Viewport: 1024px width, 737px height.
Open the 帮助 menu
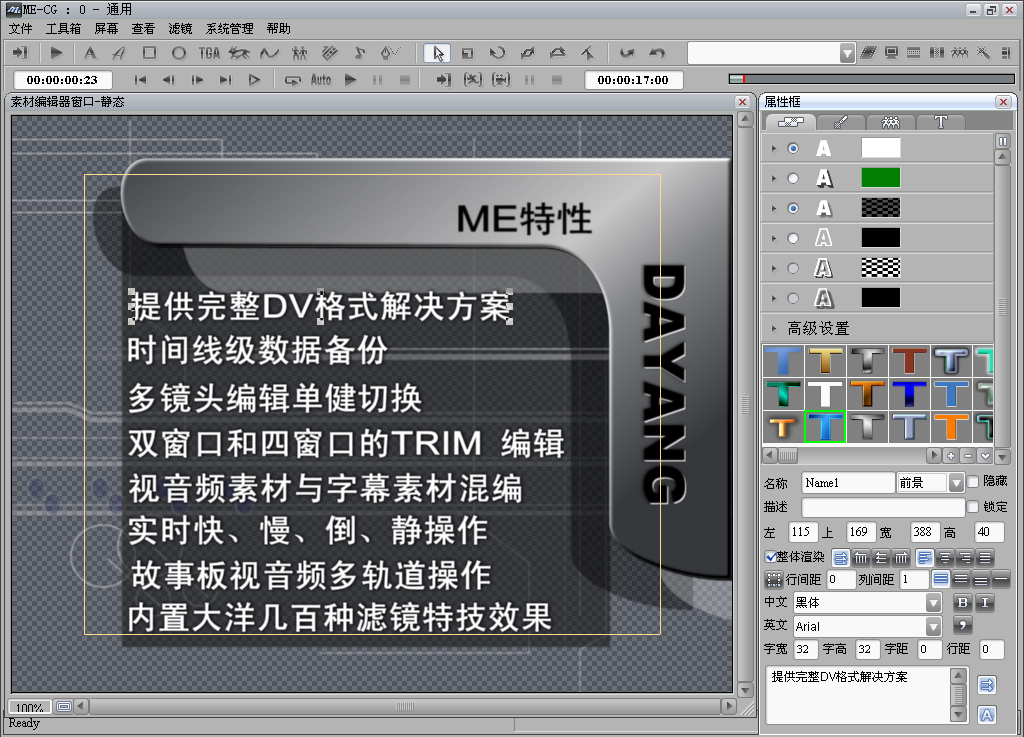[279, 29]
